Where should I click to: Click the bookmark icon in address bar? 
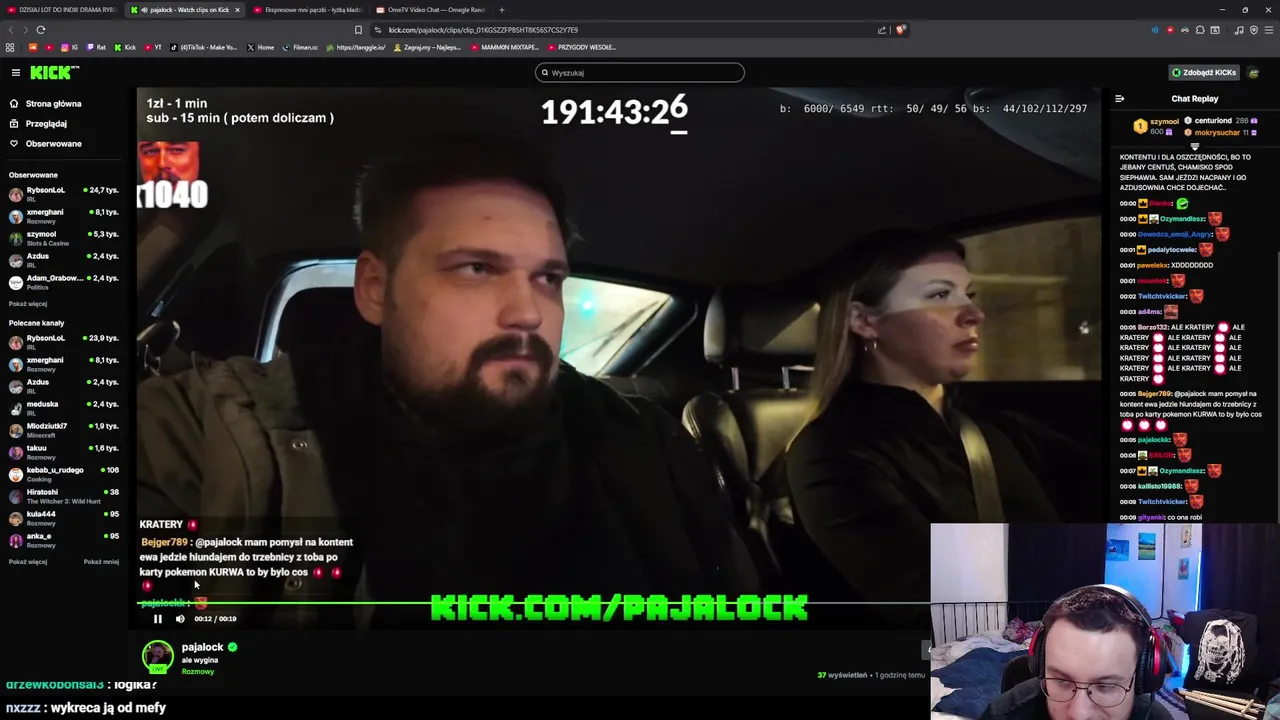358,30
